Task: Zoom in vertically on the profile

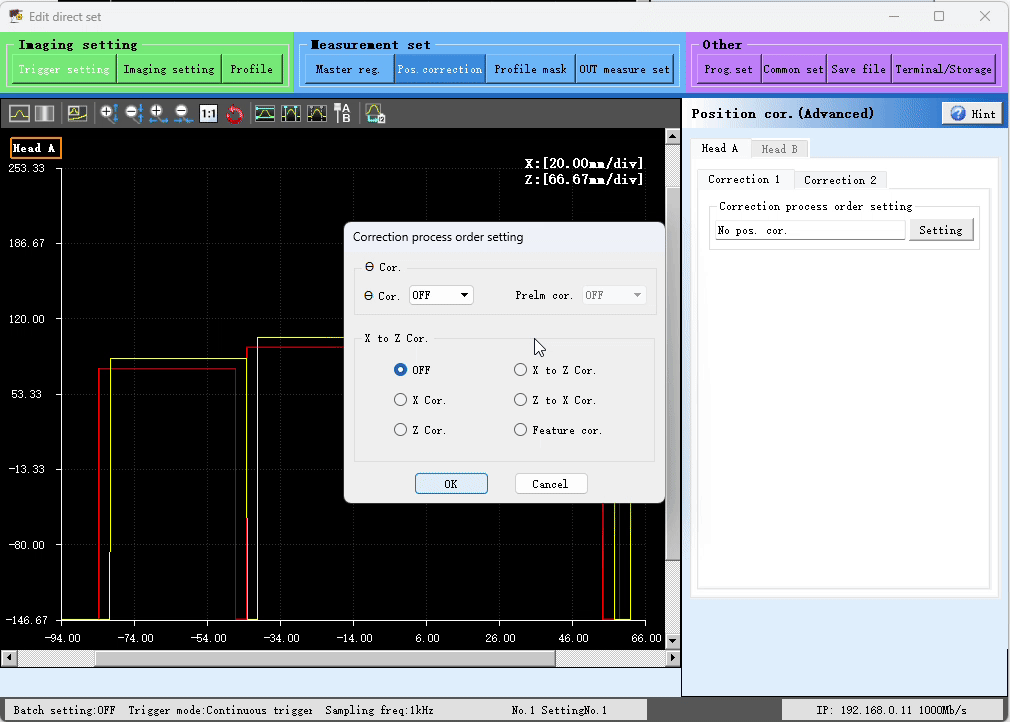Action: pos(108,114)
